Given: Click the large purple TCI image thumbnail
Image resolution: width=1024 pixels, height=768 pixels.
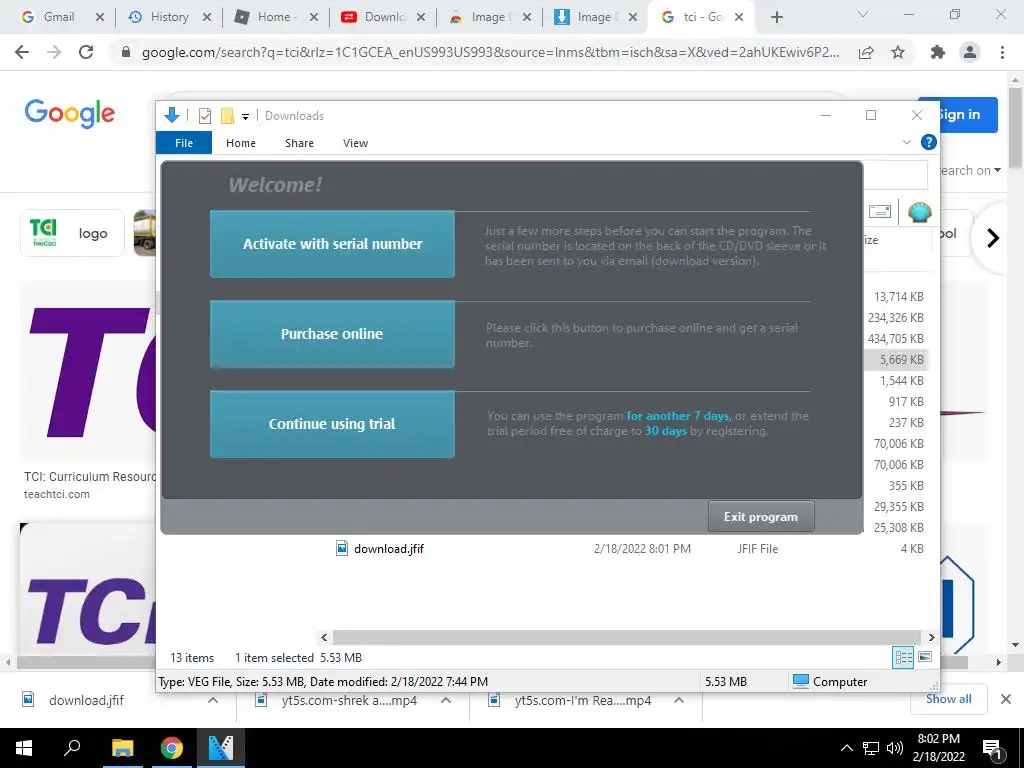Looking at the screenshot, I should [88, 372].
